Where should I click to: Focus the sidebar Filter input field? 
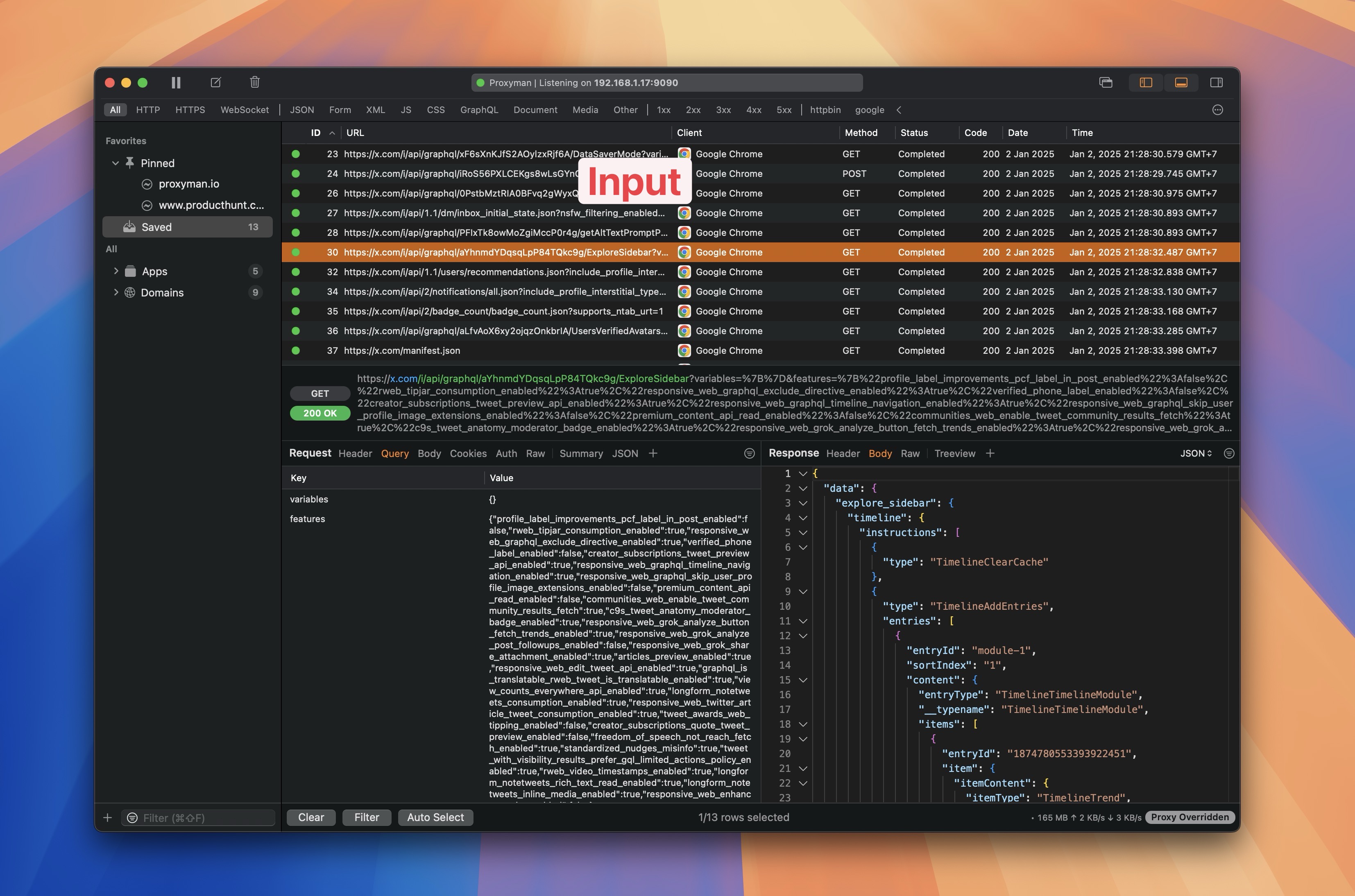pyautogui.click(x=198, y=818)
